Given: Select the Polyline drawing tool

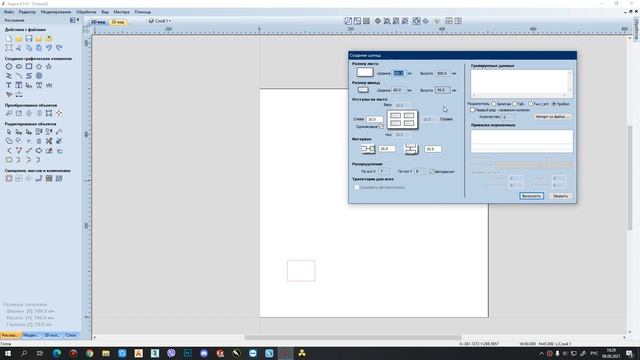Looking at the screenshot, I should coord(9,76).
